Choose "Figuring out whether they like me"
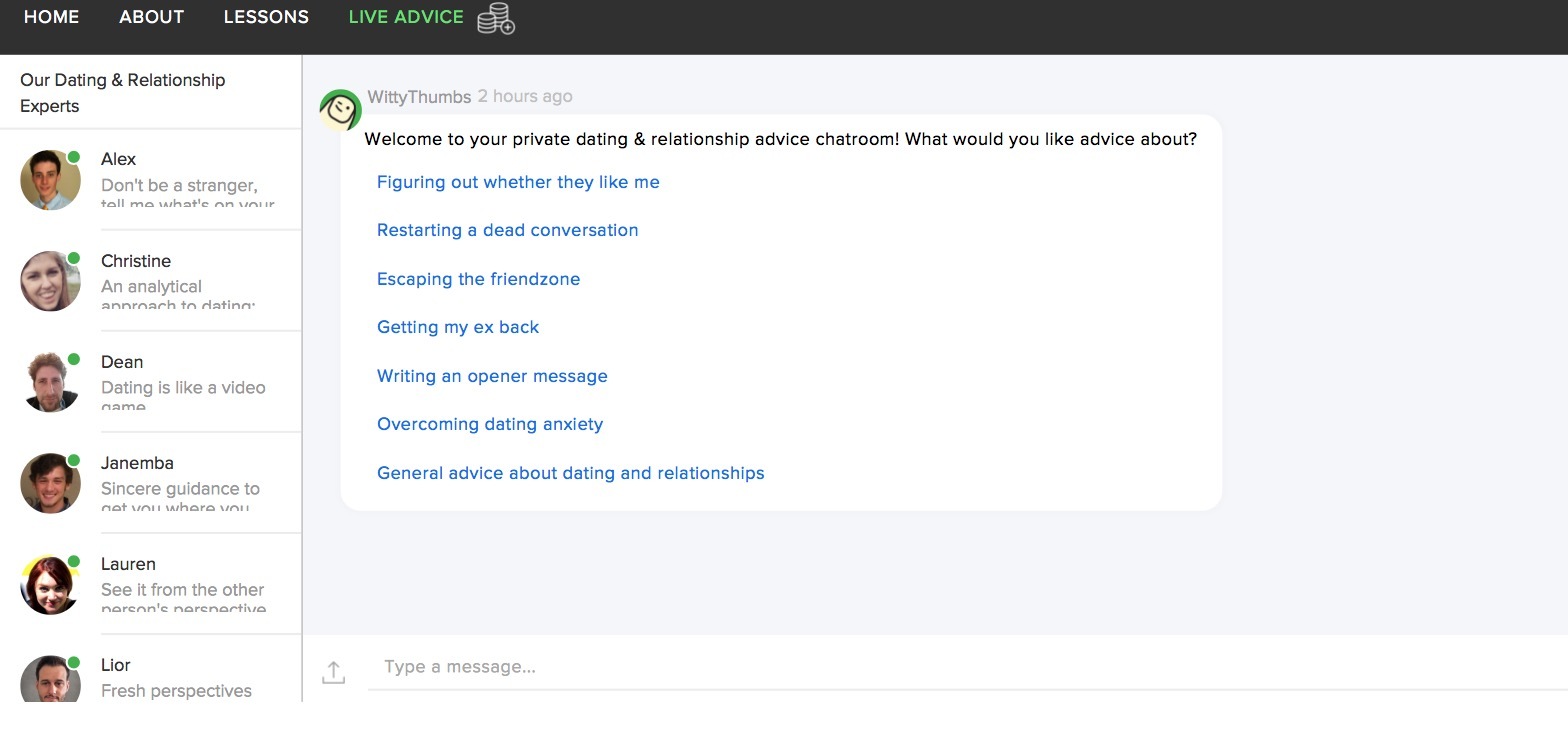Image resolution: width=1568 pixels, height=730 pixels. click(518, 182)
